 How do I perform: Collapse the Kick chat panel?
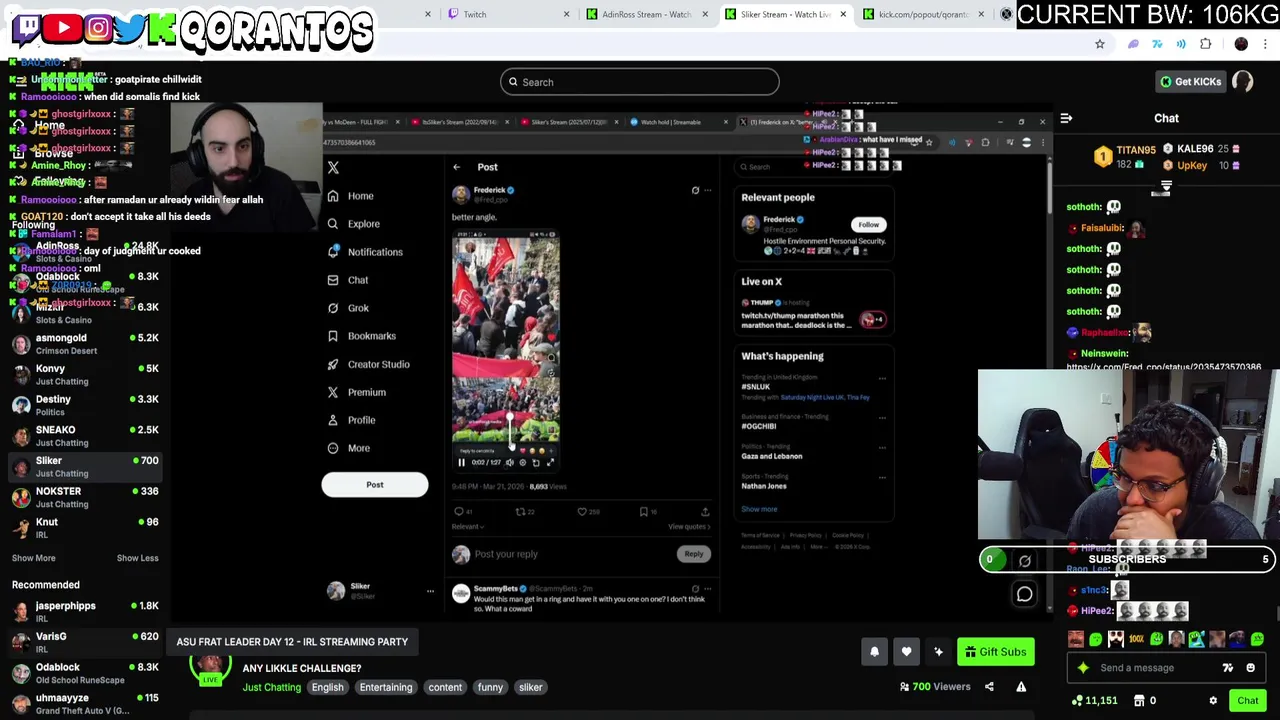1066,118
